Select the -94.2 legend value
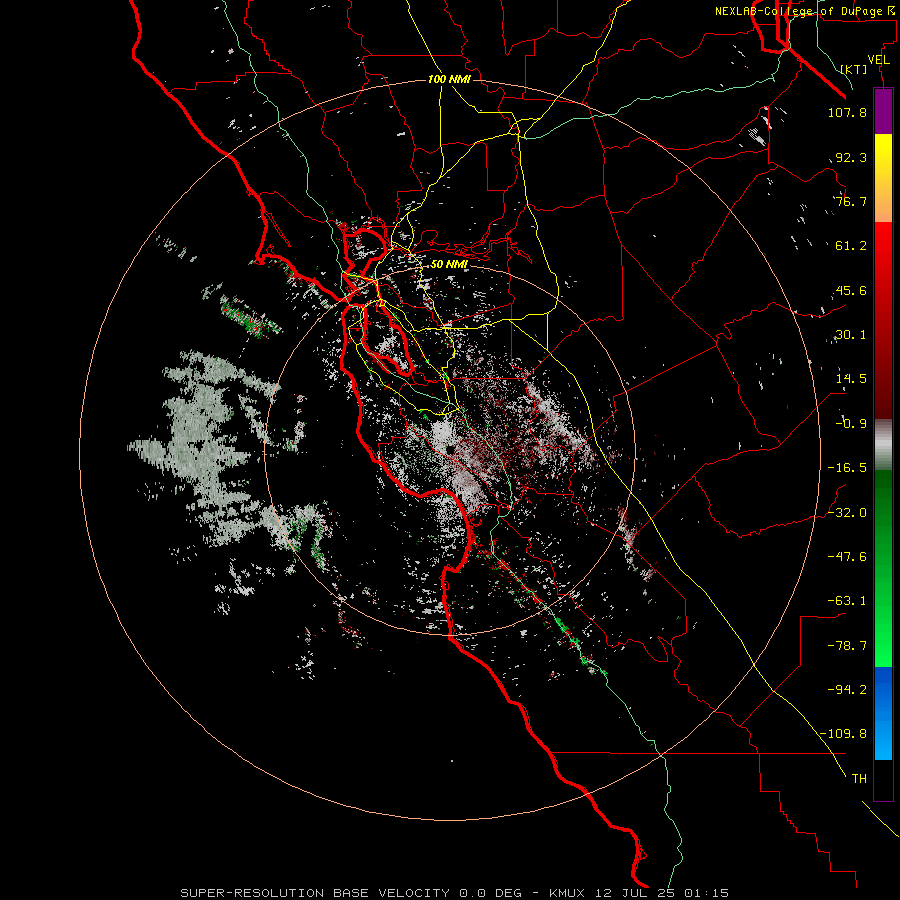The height and width of the screenshot is (900, 900). [847, 689]
